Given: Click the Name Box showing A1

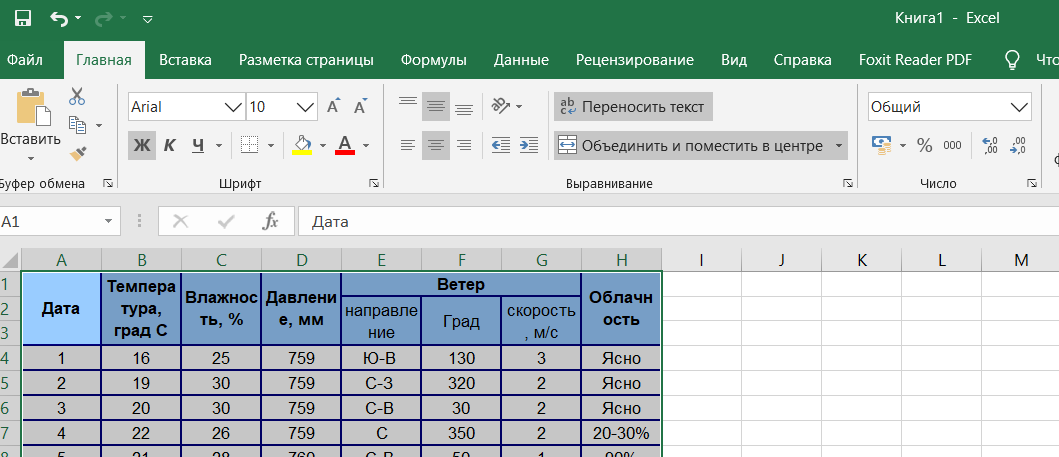Looking at the screenshot, I should tap(51, 221).
